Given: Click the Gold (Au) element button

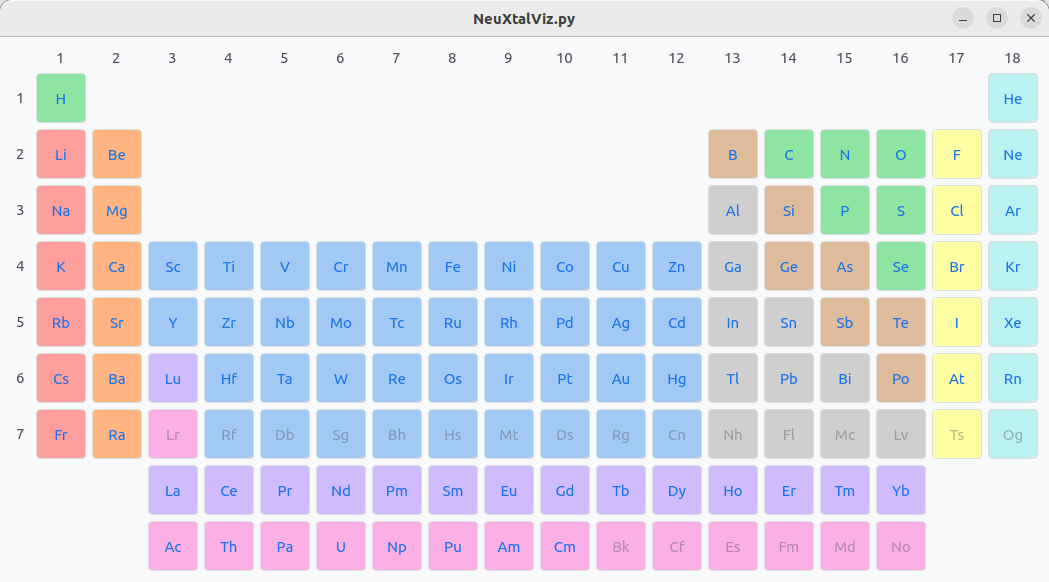Looking at the screenshot, I should coord(621,378).
